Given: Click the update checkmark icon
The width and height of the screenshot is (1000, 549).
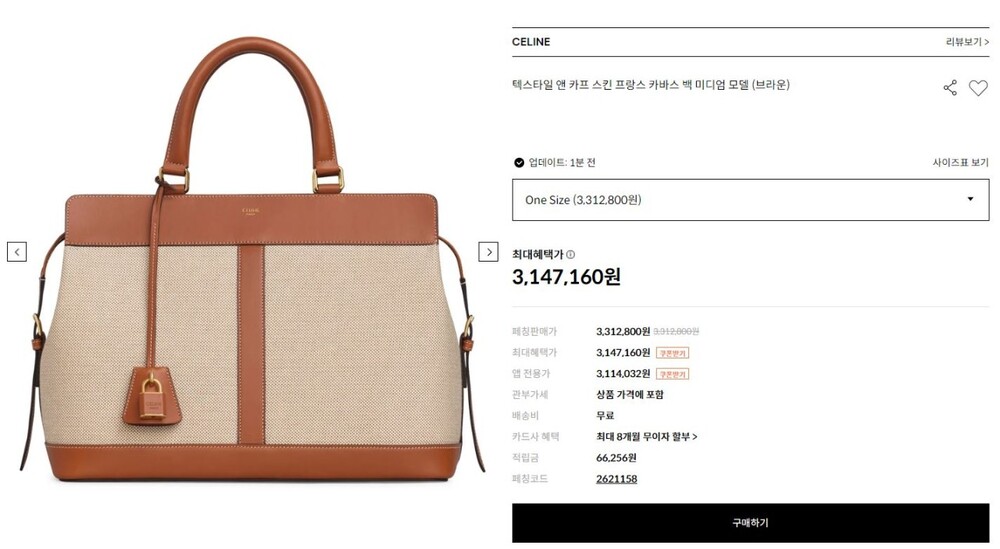Looking at the screenshot, I should tap(519, 163).
